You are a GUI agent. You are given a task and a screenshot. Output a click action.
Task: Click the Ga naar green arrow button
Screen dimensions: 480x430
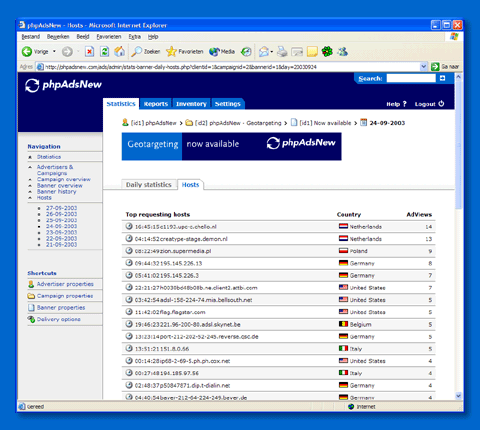tap(435, 67)
